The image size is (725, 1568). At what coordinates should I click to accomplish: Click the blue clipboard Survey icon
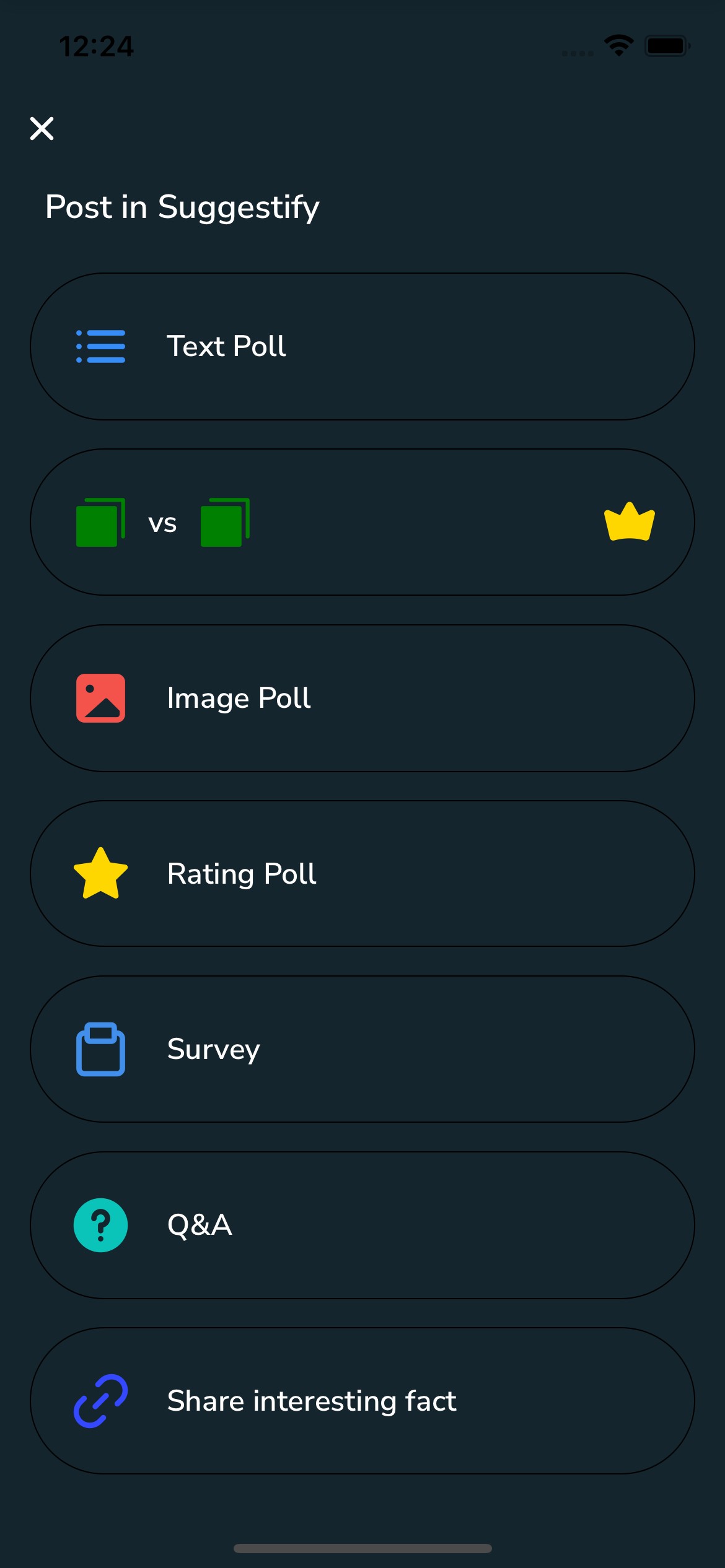[100, 1049]
